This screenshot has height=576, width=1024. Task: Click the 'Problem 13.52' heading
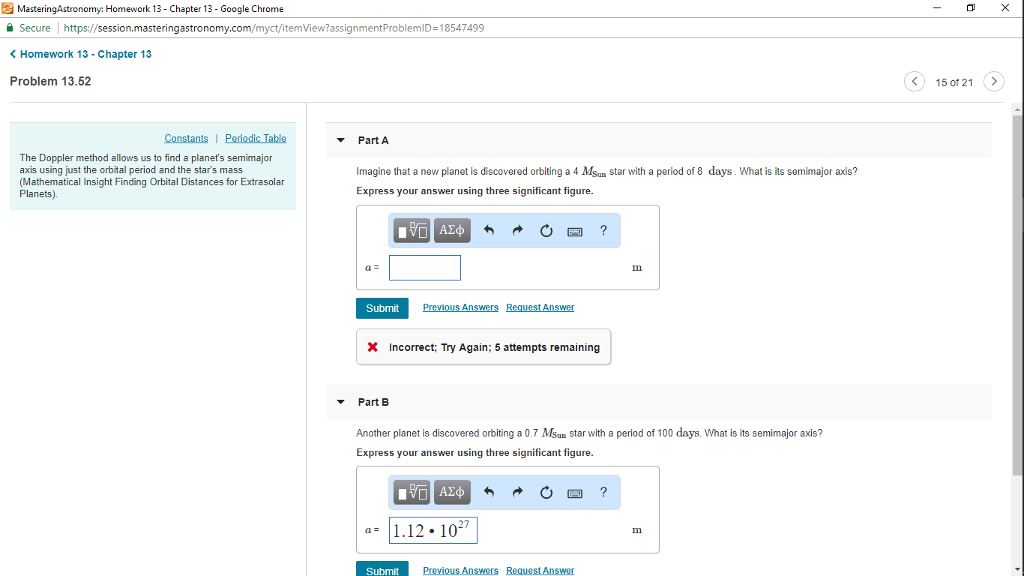point(50,82)
